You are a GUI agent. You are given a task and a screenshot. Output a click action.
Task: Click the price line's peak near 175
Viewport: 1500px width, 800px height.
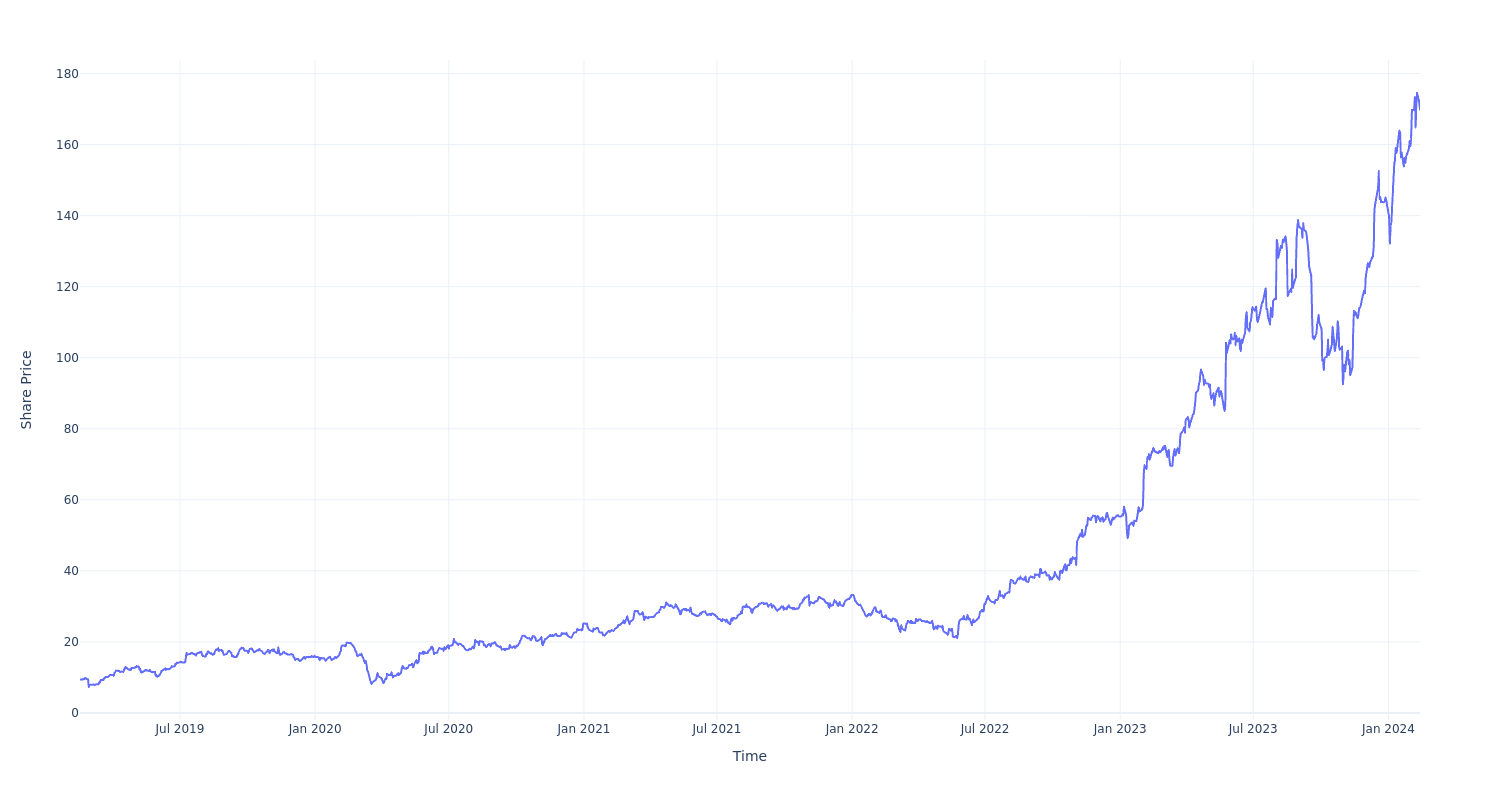(1416, 93)
